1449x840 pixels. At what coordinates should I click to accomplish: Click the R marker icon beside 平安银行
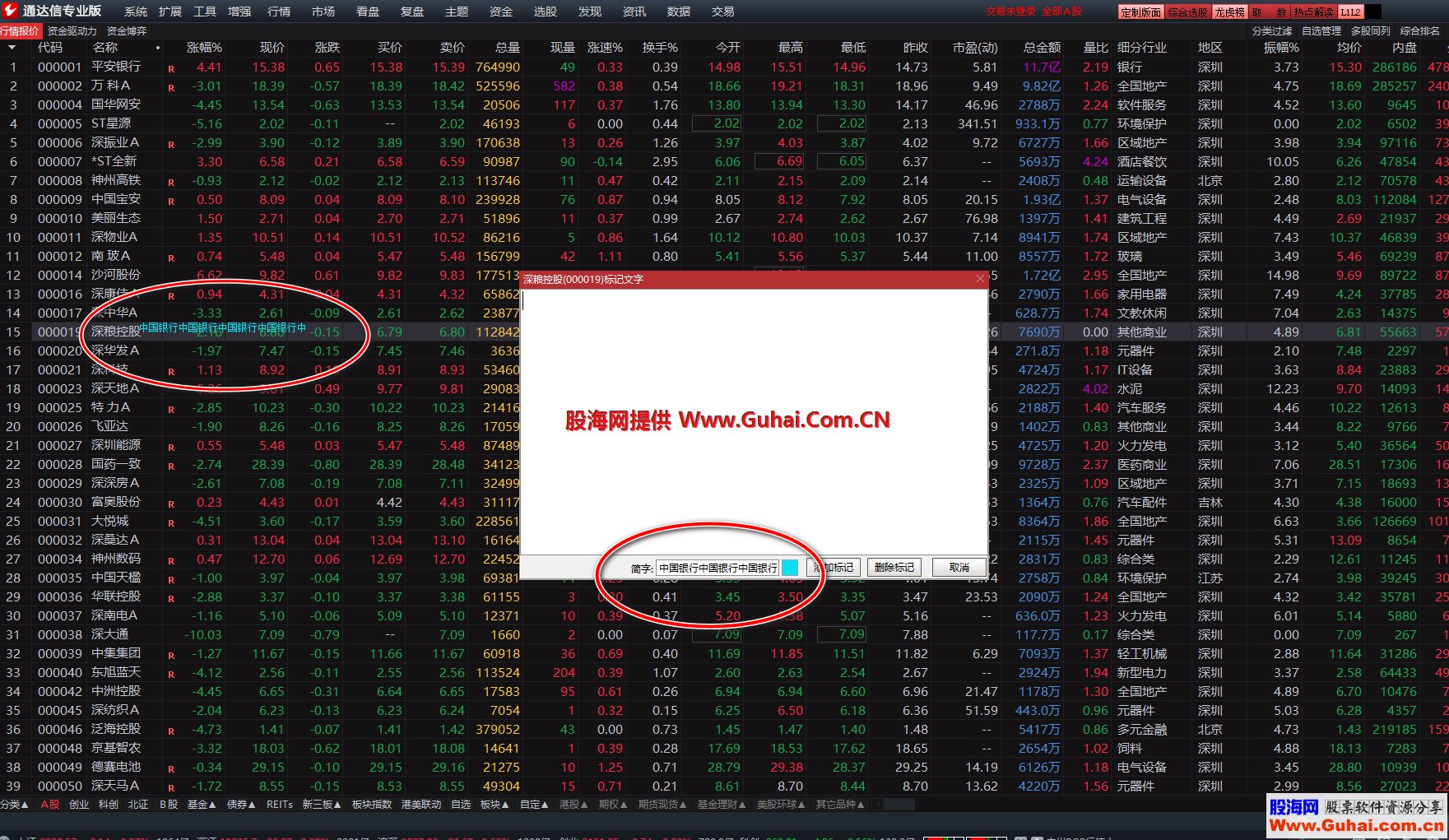click(x=171, y=69)
